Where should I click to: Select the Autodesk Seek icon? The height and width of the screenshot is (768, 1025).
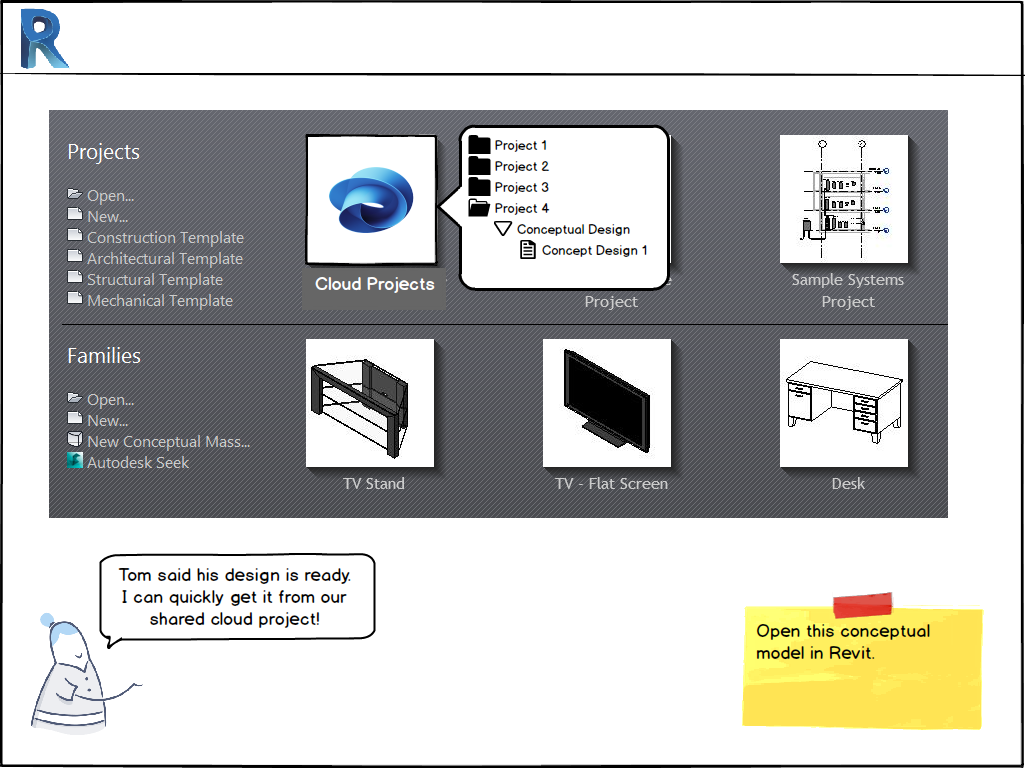(76, 462)
